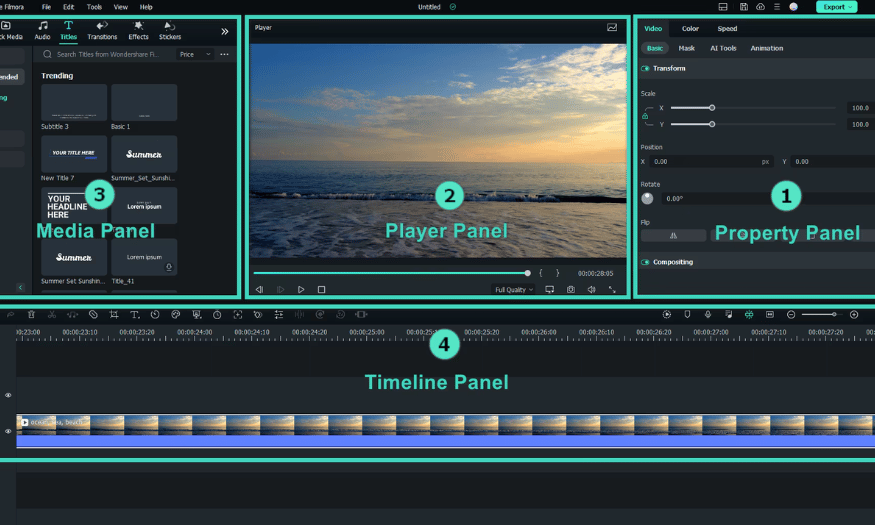Open the speed tool in timeline toolbar
Viewport: 875px width, 525px height.
pyautogui.click(x=155, y=315)
